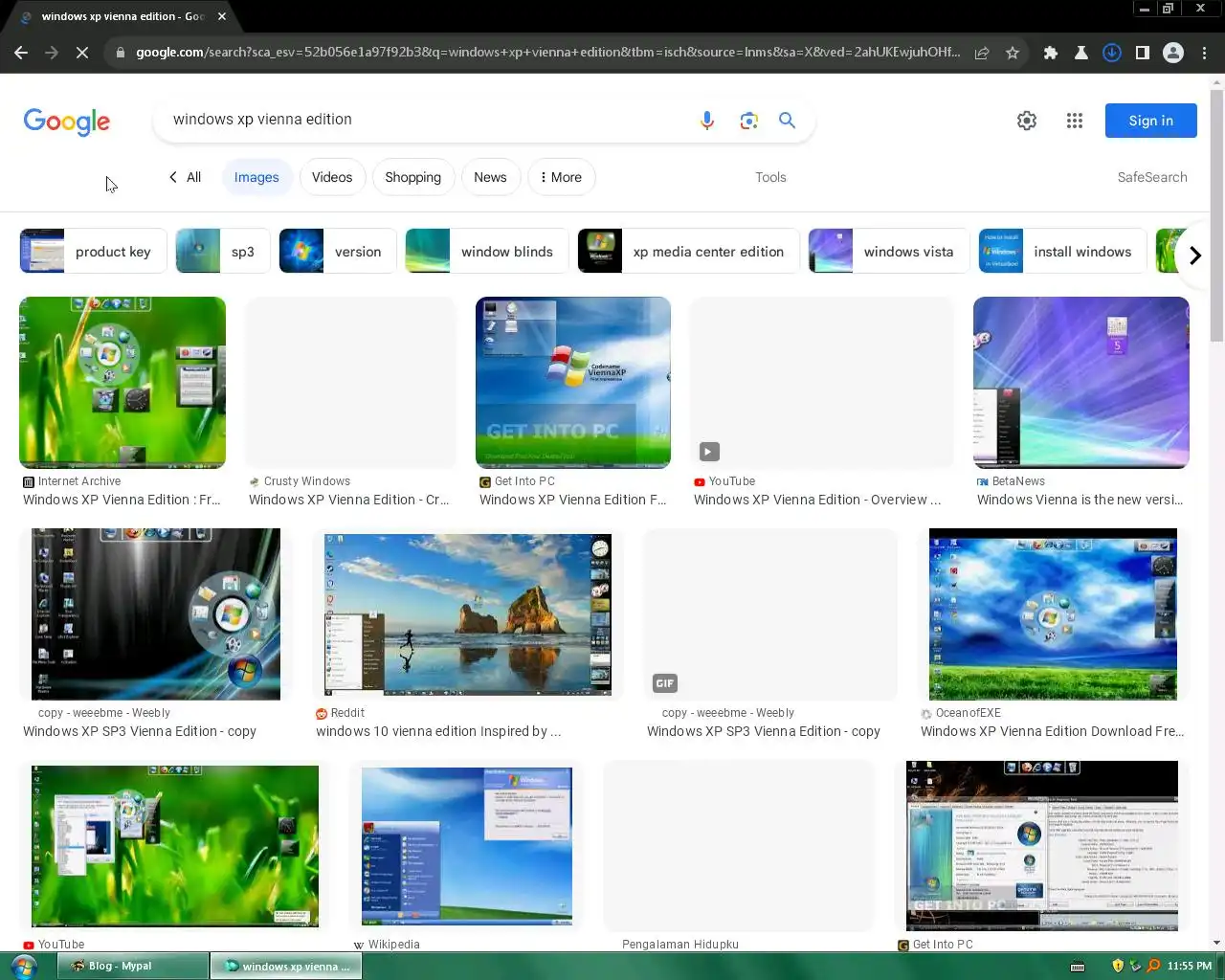Click the Google logo
The height and width of the screenshot is (980, 1225).
coord(67,122)
